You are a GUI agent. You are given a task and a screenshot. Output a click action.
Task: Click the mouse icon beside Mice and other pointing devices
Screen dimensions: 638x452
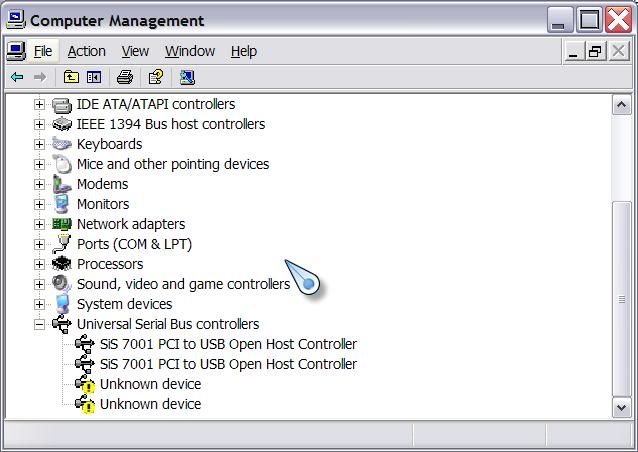point(62,164)
